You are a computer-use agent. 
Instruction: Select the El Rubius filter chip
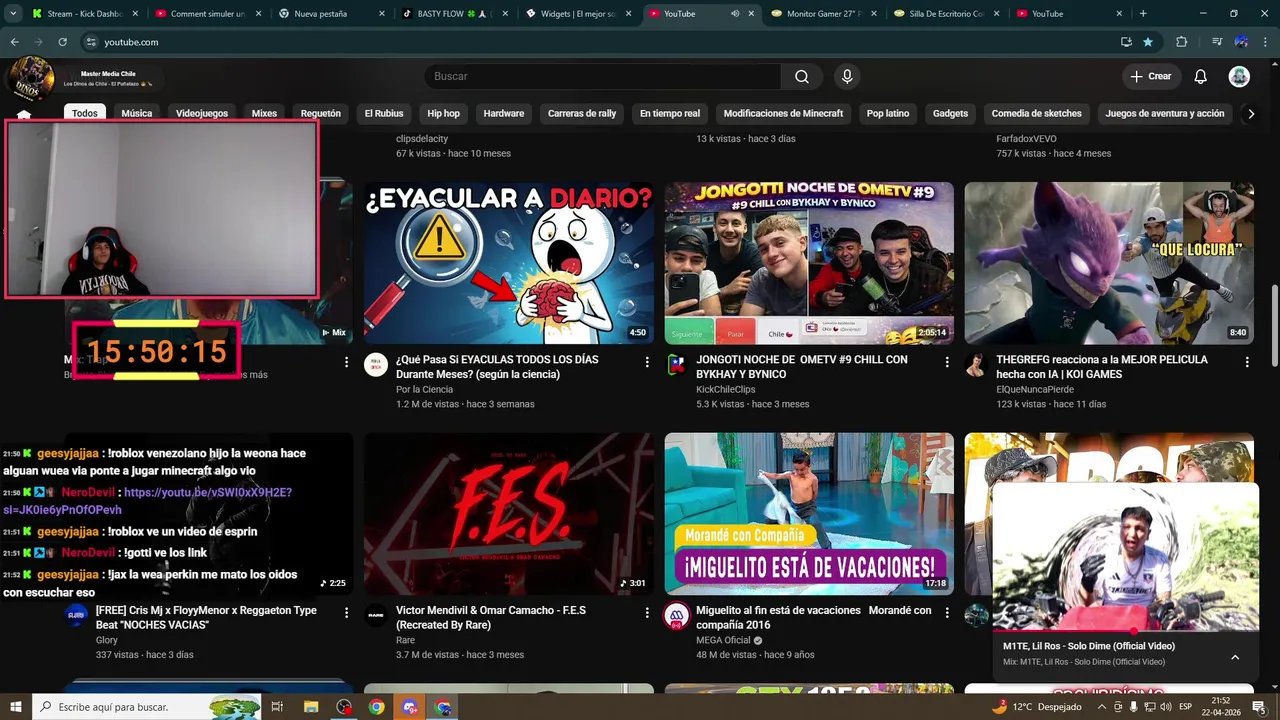384,113
